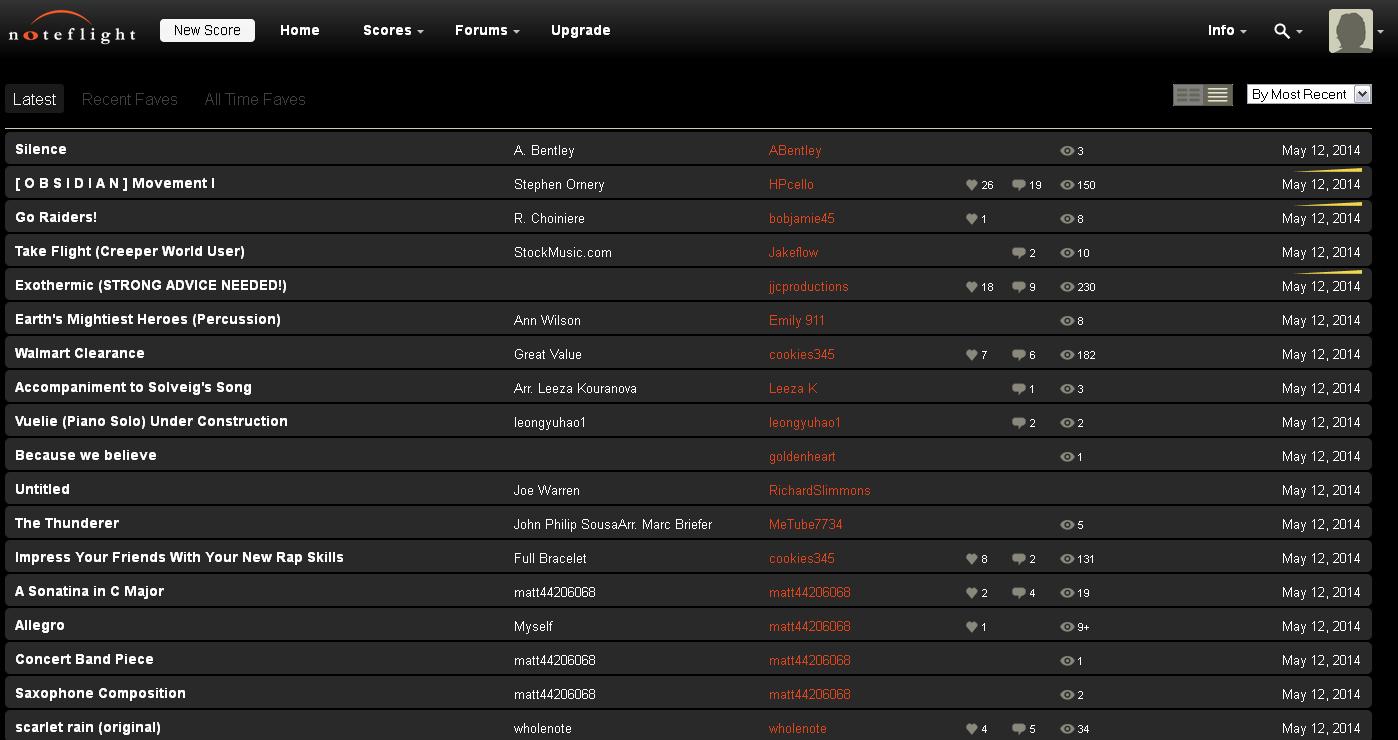1398x740 pixels.
Task: Click the user avatar picture
Action: coord(1350,31)
